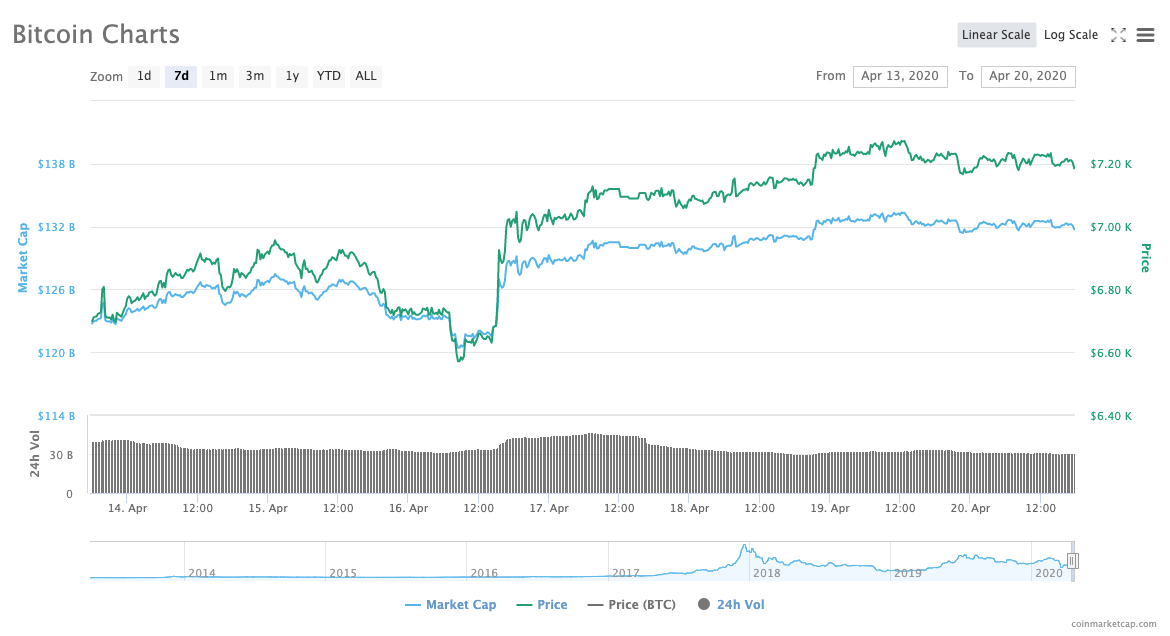Screen dimensions: 1170x636
Task: Set zoom to ALL
Action: pyautogui.click(x=366, y=76)
